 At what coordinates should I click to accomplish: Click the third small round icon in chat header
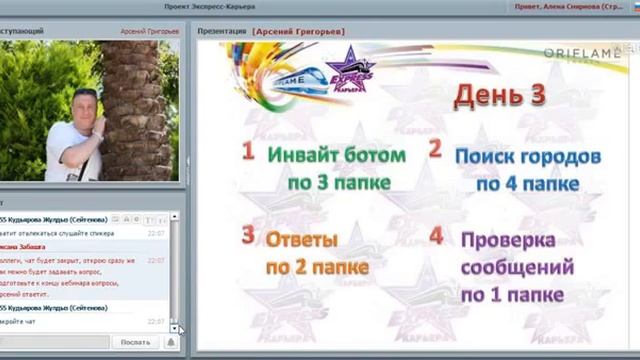click(137, 220)
